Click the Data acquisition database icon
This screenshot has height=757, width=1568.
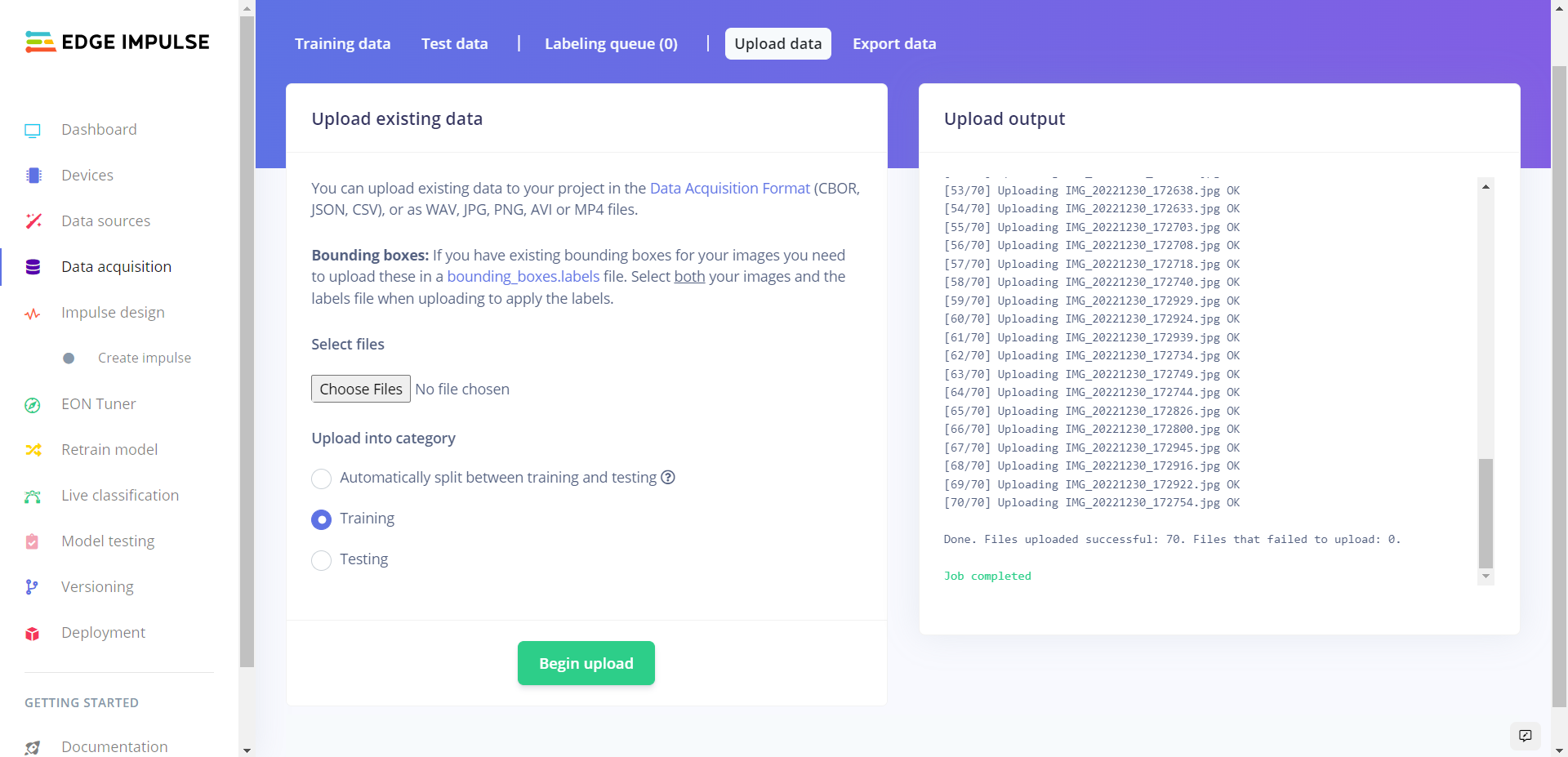tap(33, 267)
